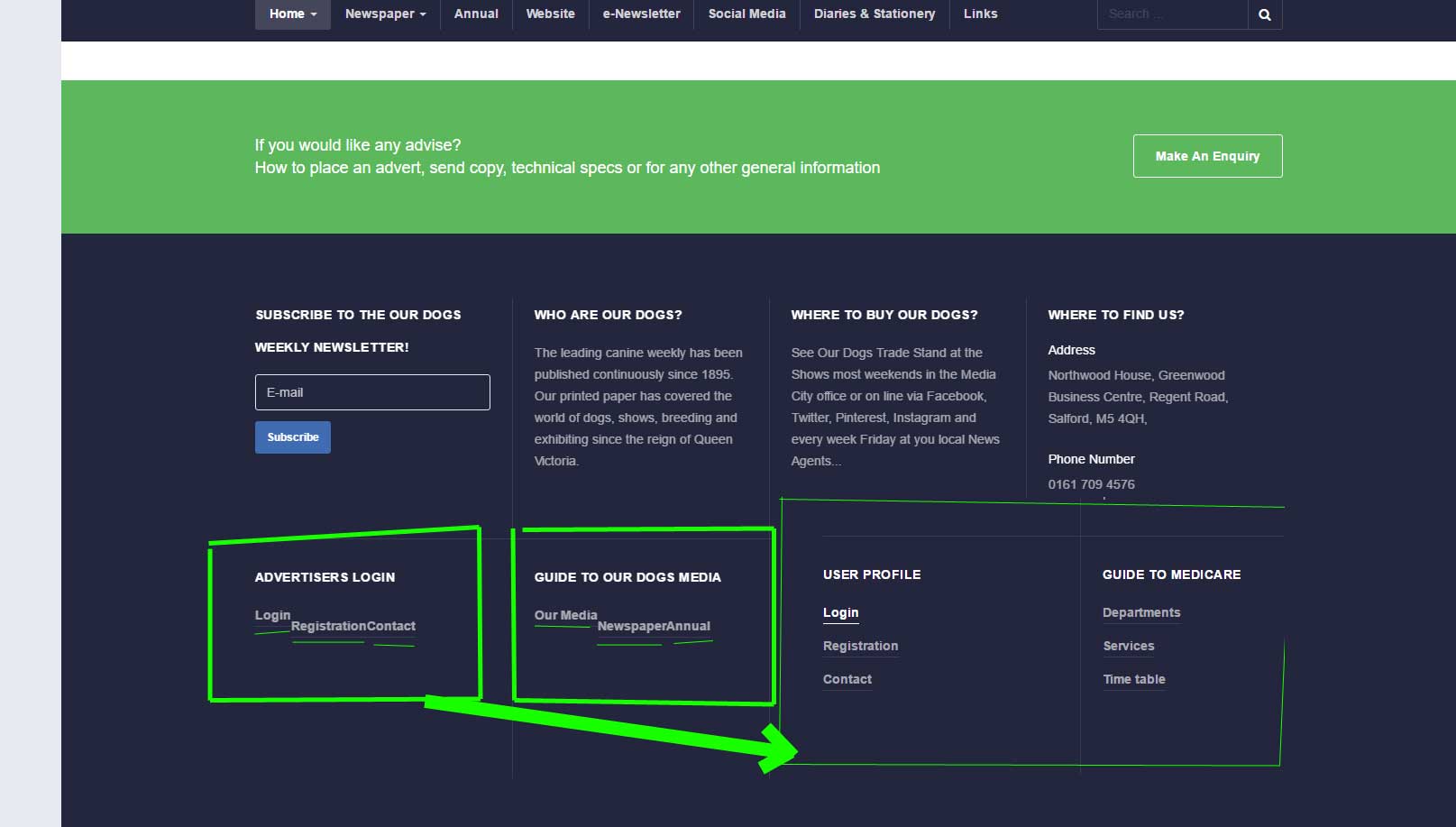1456x827 pixels.
Task: Open Registration under User Profile
Action: 860,646
